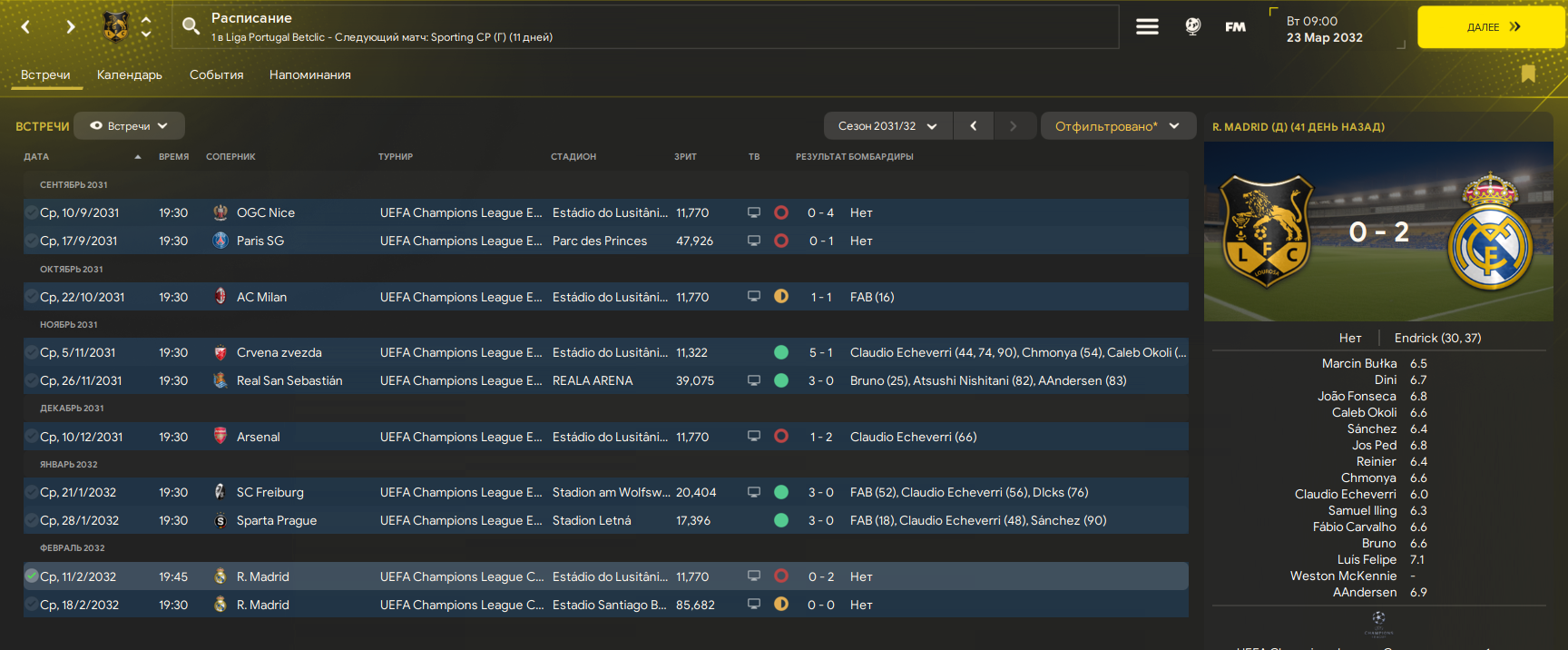Click the SC Freiburg club badge
The image size is (1568, 650).
pos(220,492)
